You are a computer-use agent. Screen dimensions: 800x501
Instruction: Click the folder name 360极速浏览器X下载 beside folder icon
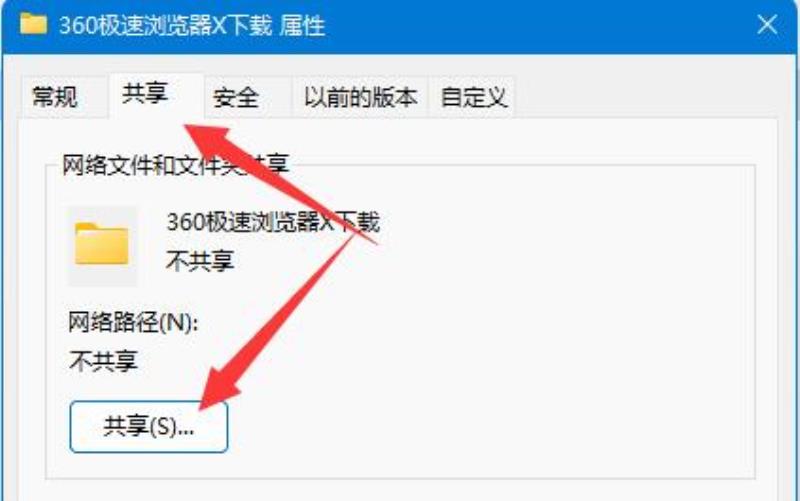273,222
